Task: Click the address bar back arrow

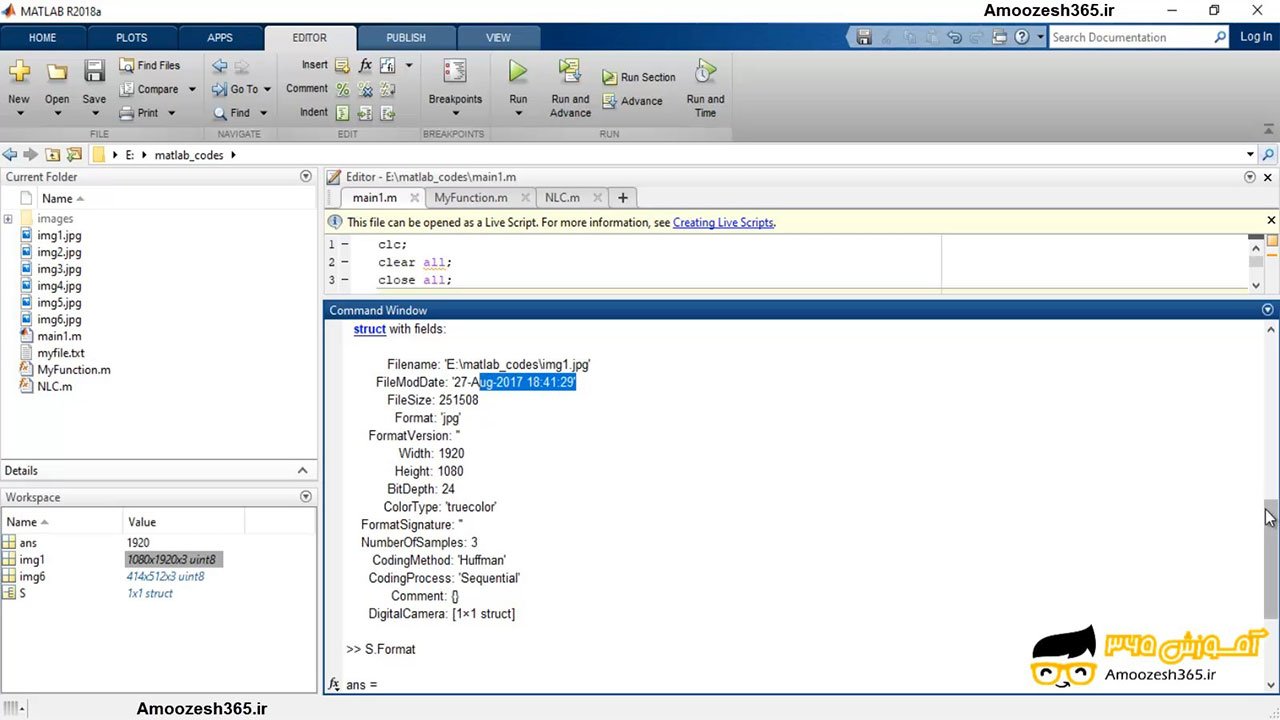Action: coord(10,155)
